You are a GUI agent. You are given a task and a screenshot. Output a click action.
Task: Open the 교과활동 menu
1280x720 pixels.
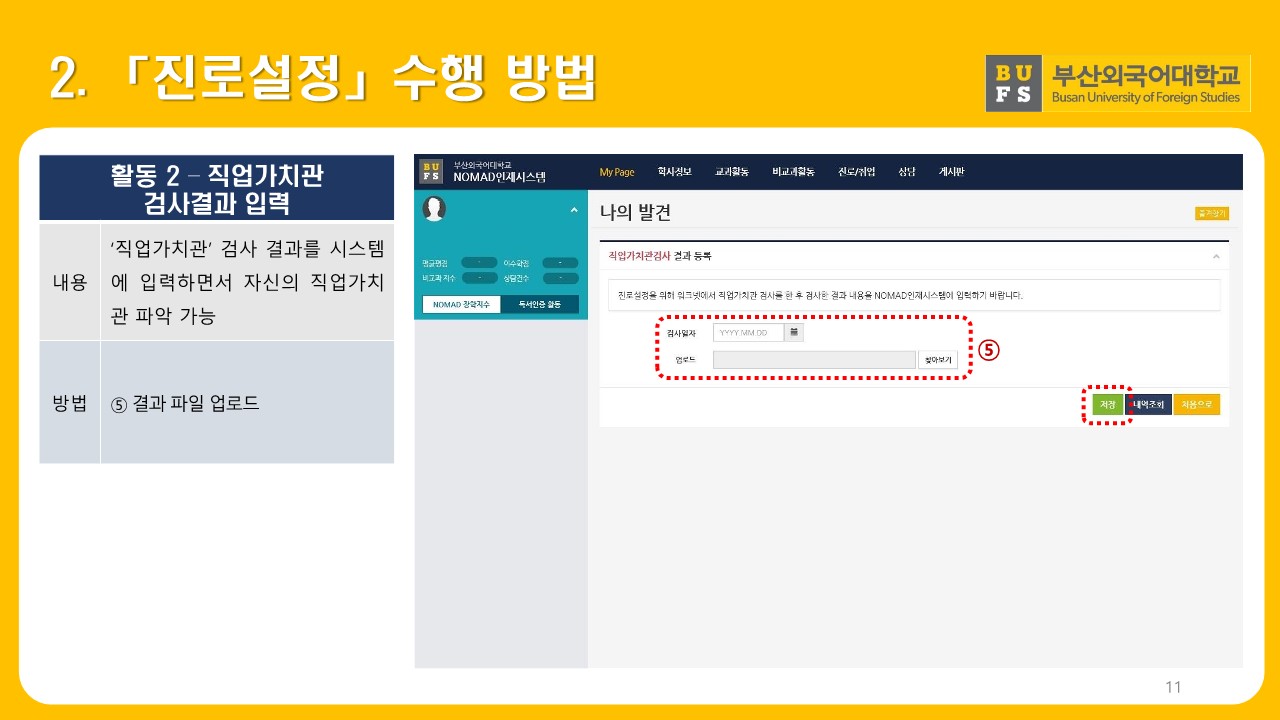(732, 172)
